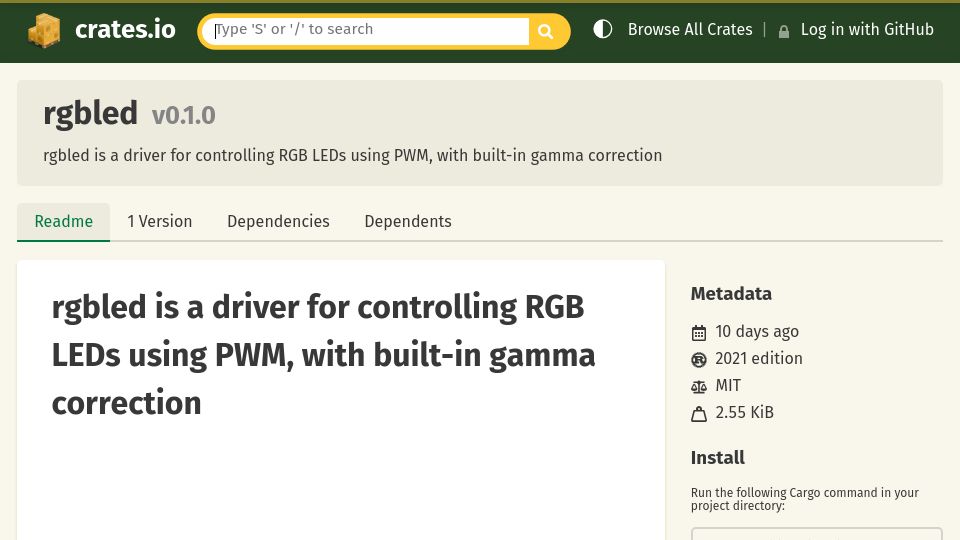
Task: Click the yellow magnifier search button
Action: [546, 31]
